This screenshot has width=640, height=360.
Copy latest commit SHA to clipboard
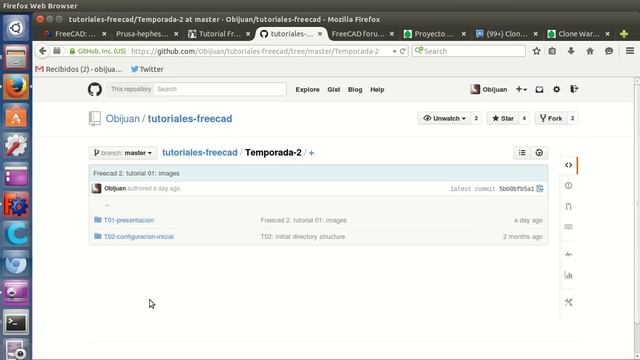540,189
